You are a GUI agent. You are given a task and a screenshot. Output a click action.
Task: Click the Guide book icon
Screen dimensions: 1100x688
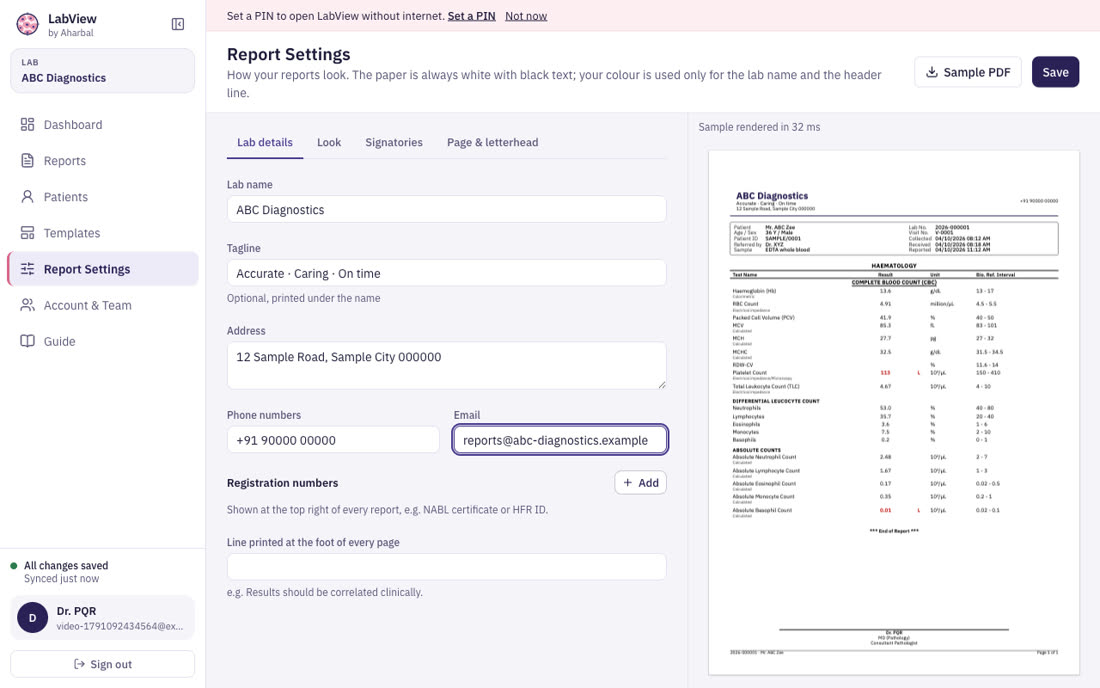27,342
